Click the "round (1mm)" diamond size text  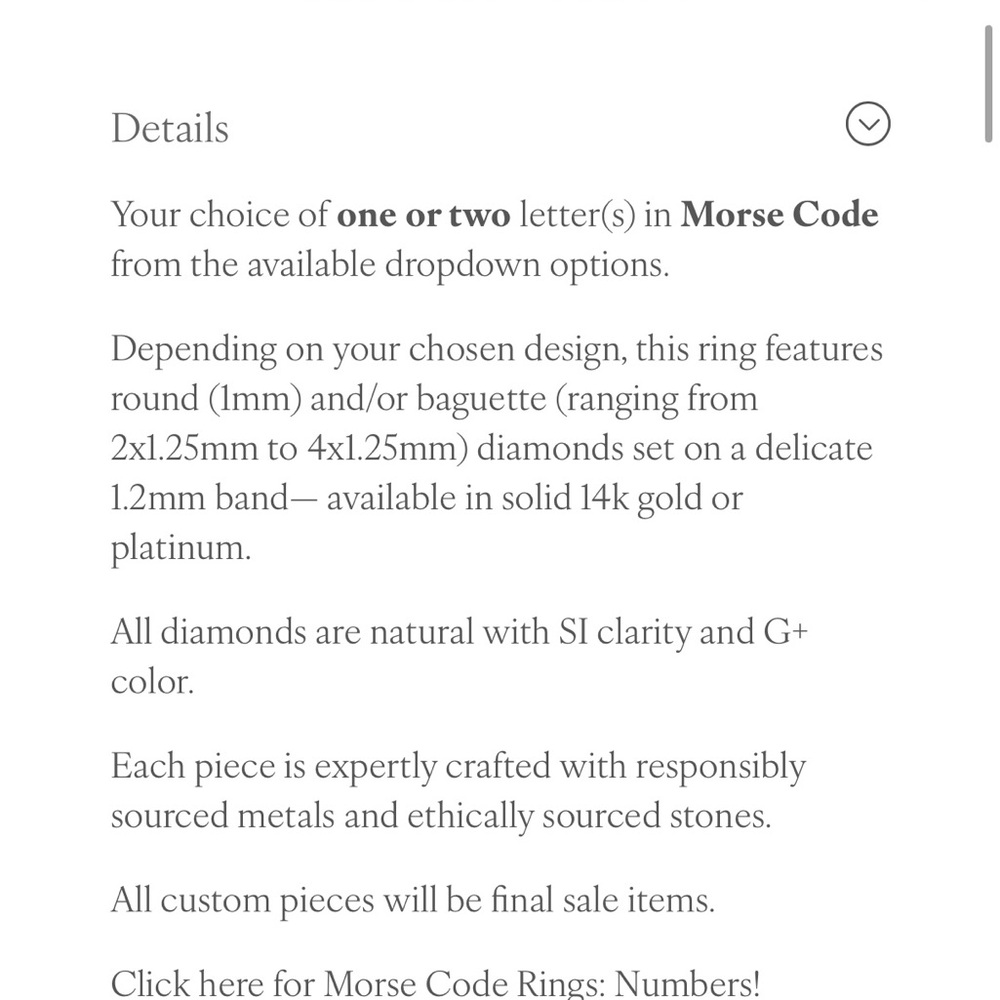tap(205, 399)
